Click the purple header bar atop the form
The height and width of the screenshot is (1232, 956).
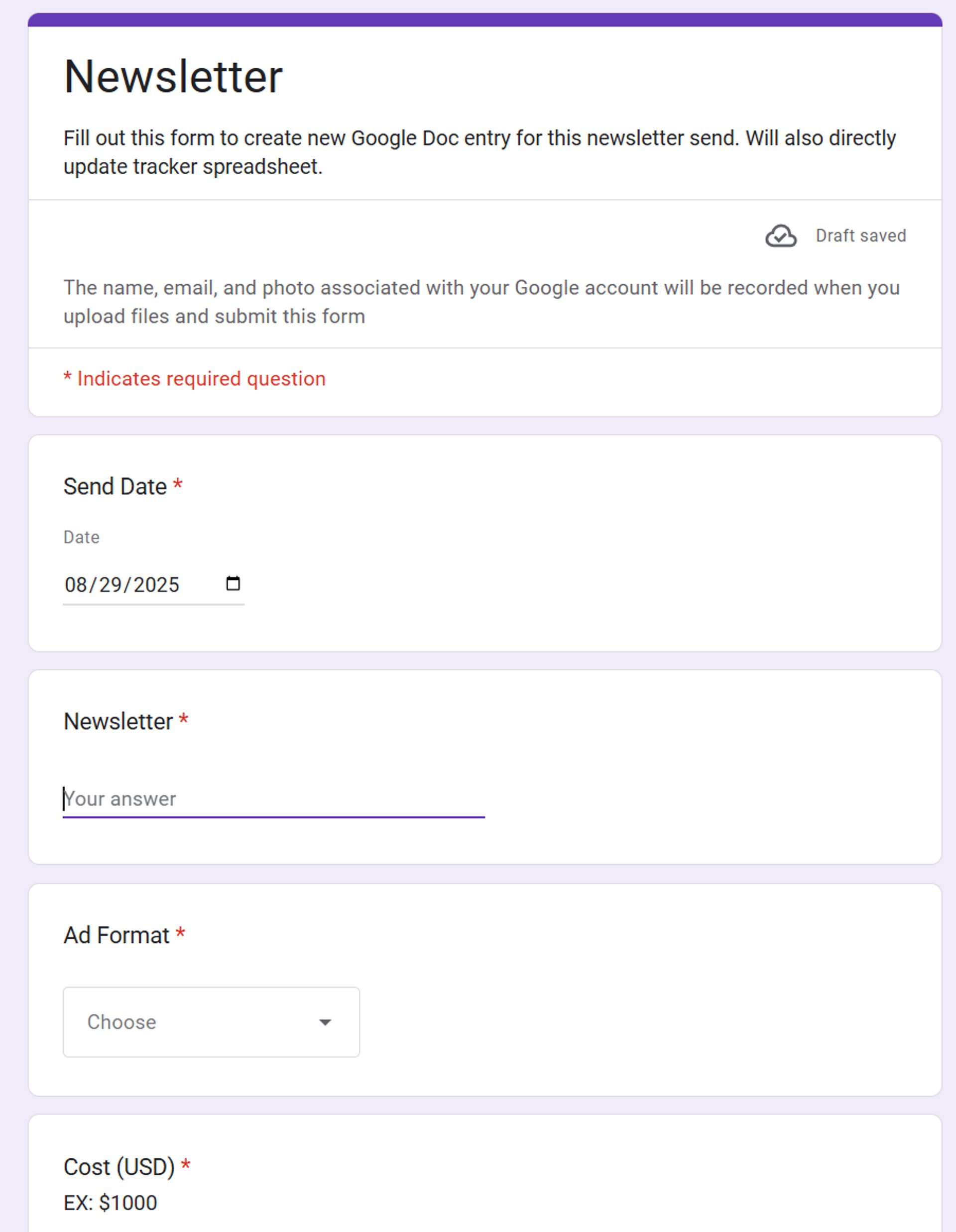[484, 20]
